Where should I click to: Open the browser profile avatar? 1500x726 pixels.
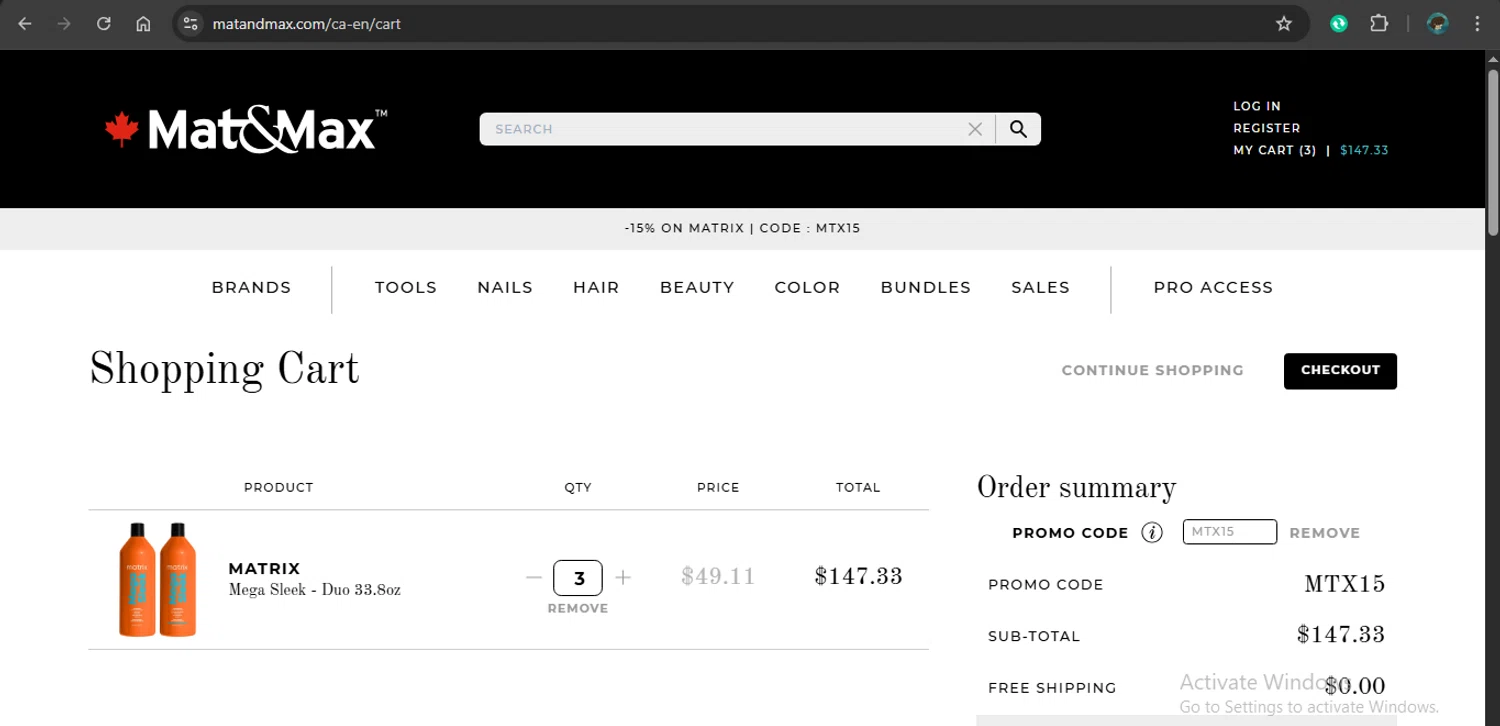click(1438, 24)
